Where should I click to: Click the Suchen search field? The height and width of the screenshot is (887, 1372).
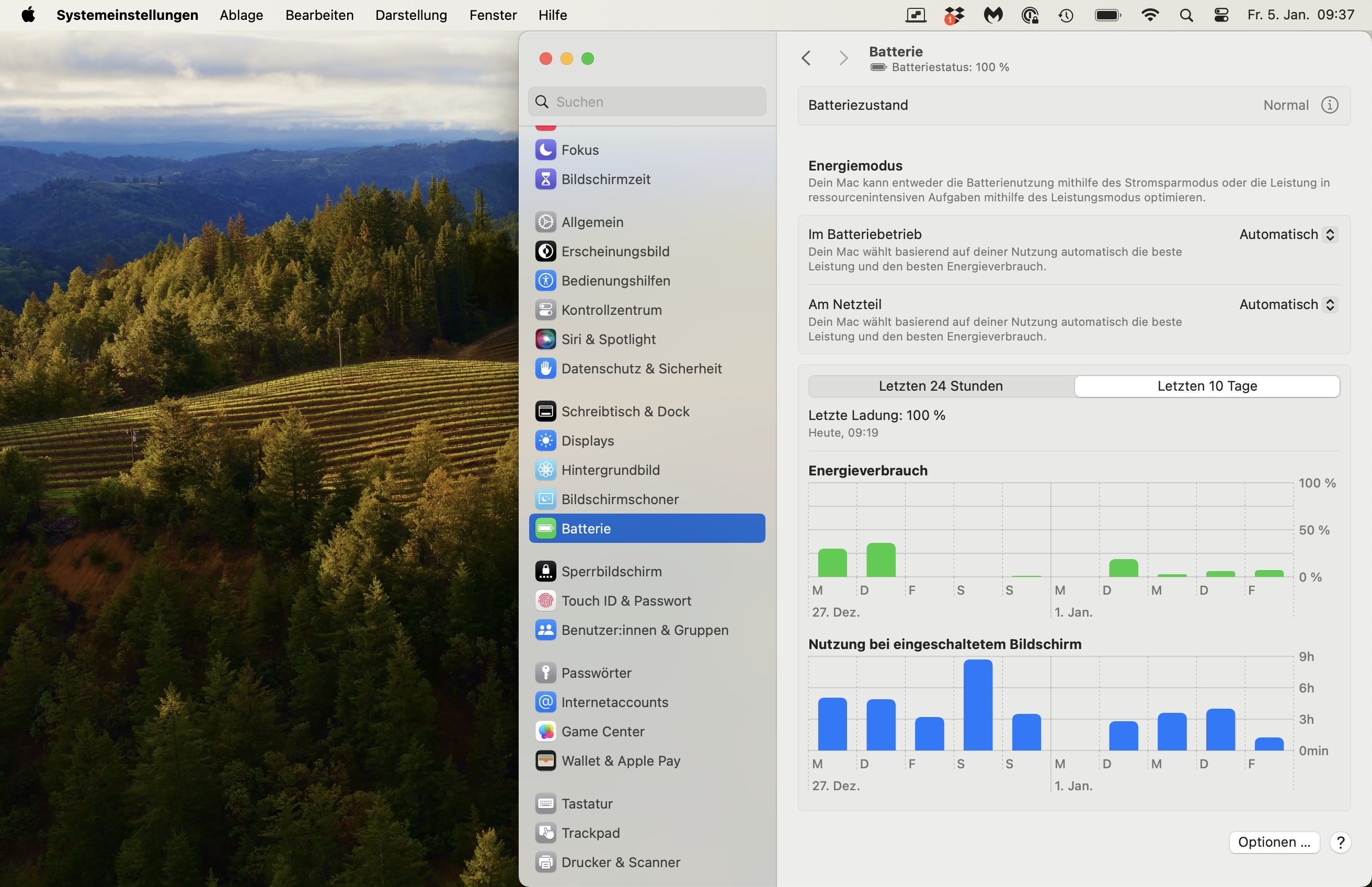(x=647, y=102)
